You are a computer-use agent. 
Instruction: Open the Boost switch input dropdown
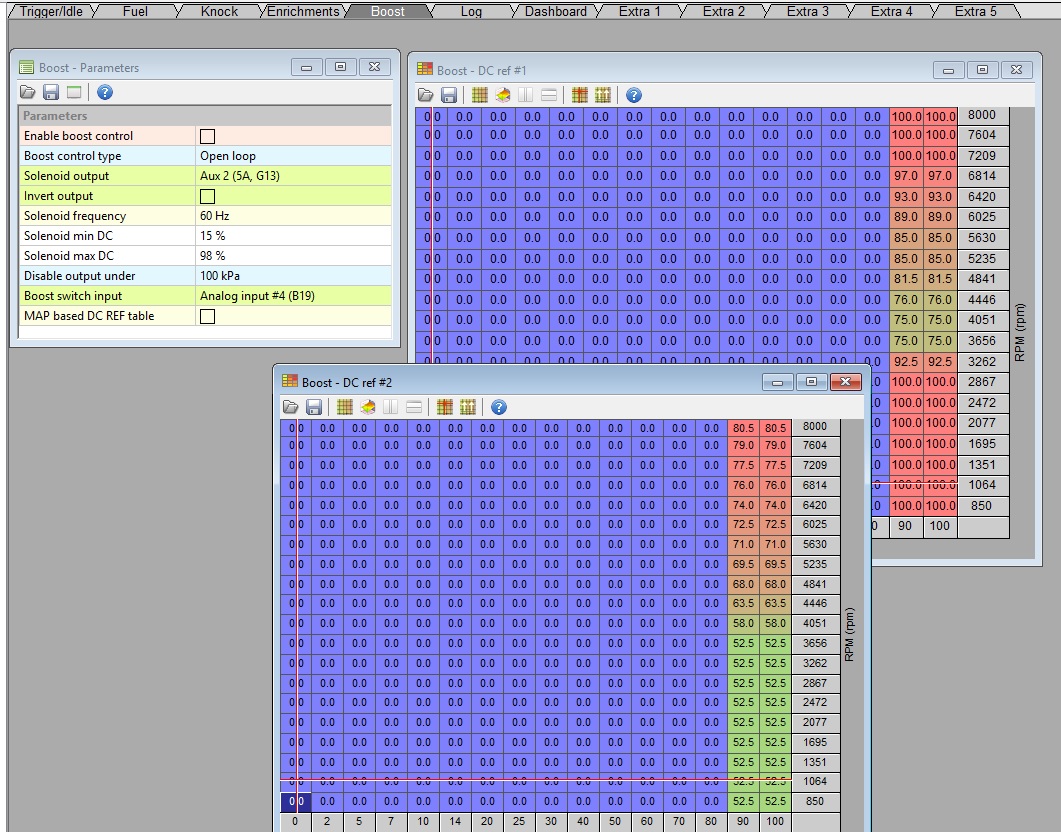(x=293, y=296)
